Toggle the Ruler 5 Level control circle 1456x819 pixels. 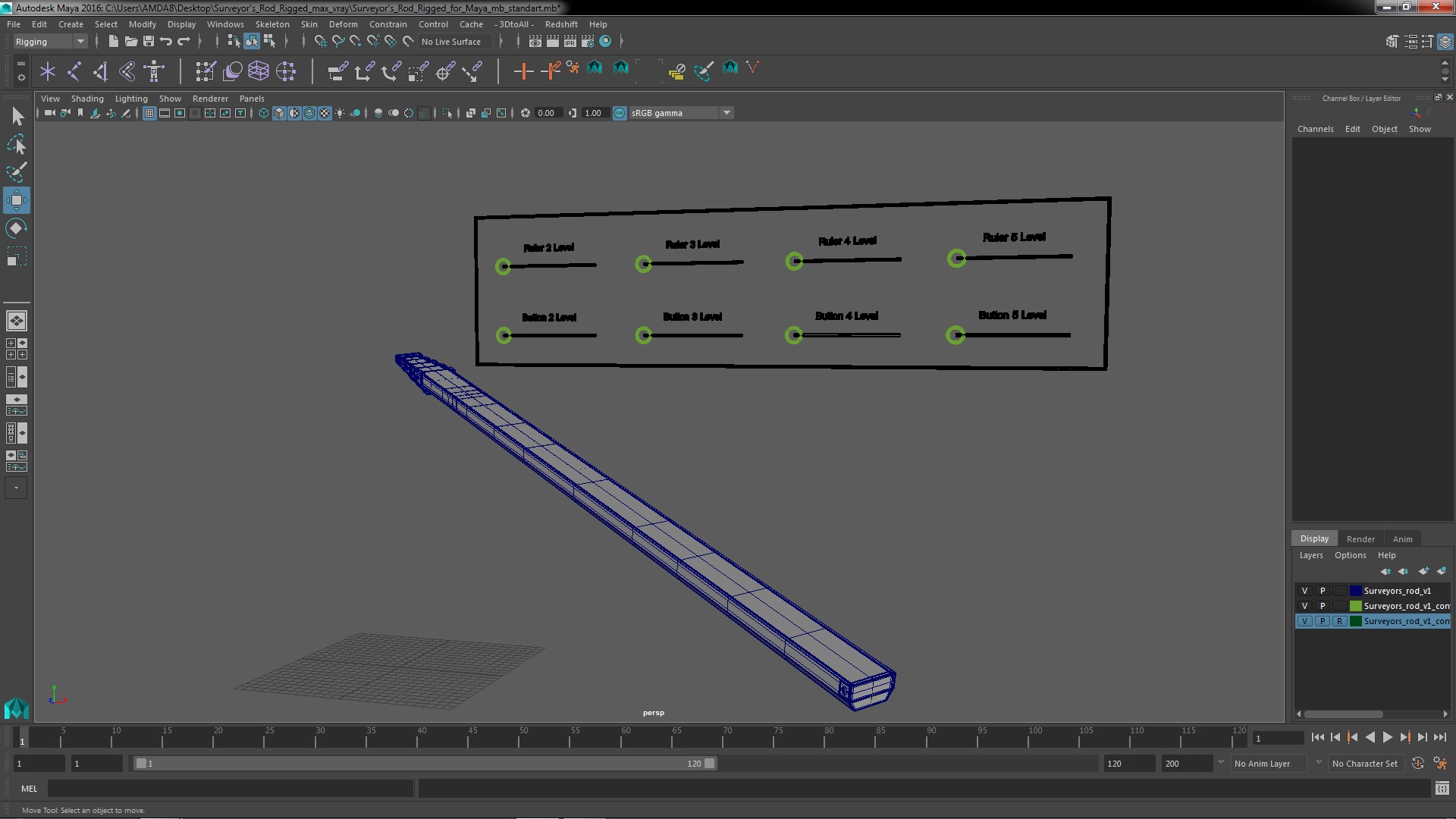tap(957, 258)
